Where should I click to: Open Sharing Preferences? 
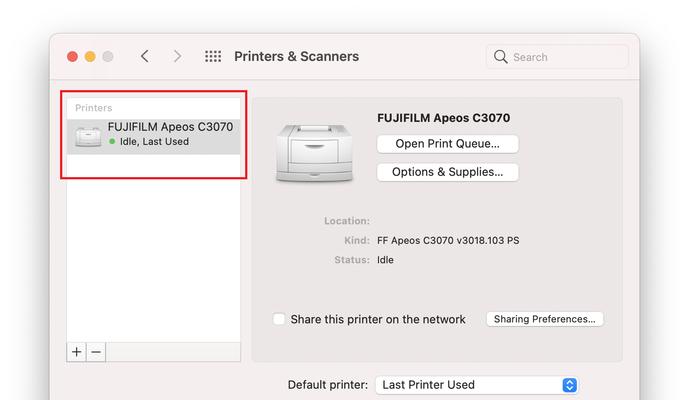pos(545,319)
